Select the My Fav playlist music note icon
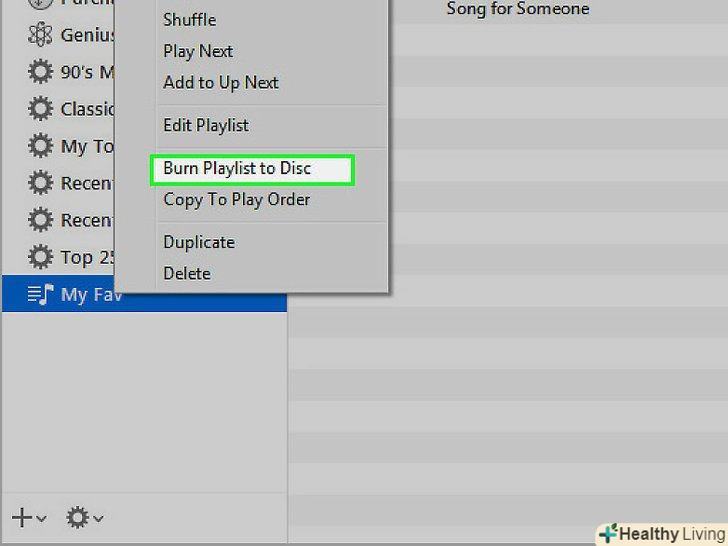This screenshot has width=728, height=546. point(40,294)
